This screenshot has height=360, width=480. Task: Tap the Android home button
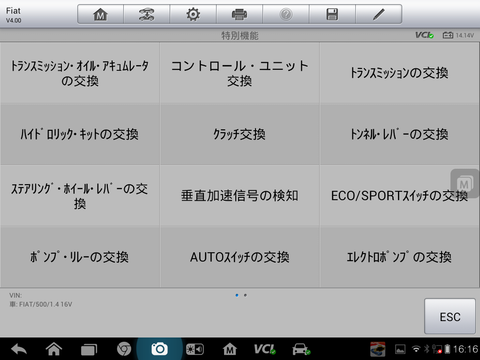54,349
